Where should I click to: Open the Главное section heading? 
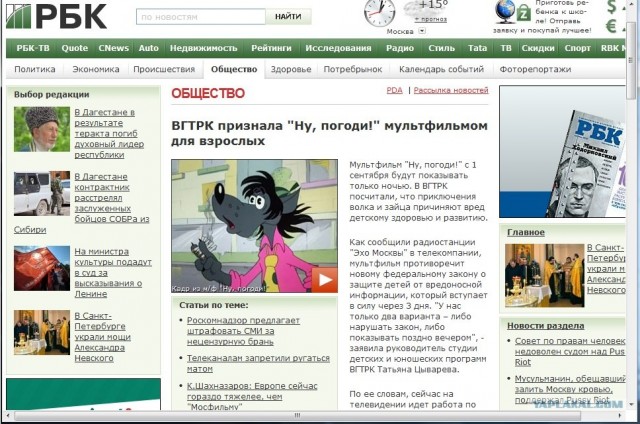(x=526, y=232)
